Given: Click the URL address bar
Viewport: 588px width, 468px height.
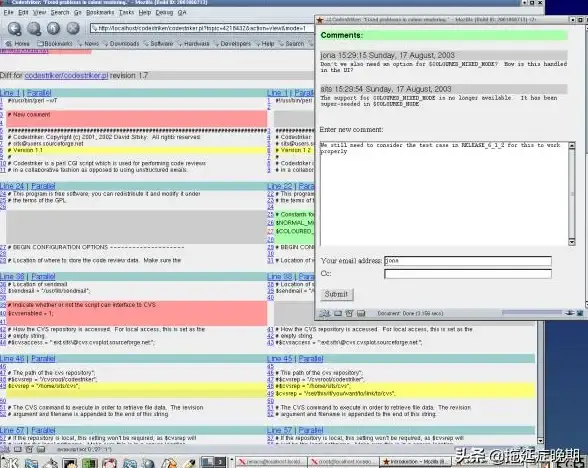Looking at the screenshot, I should click(202, 28).
